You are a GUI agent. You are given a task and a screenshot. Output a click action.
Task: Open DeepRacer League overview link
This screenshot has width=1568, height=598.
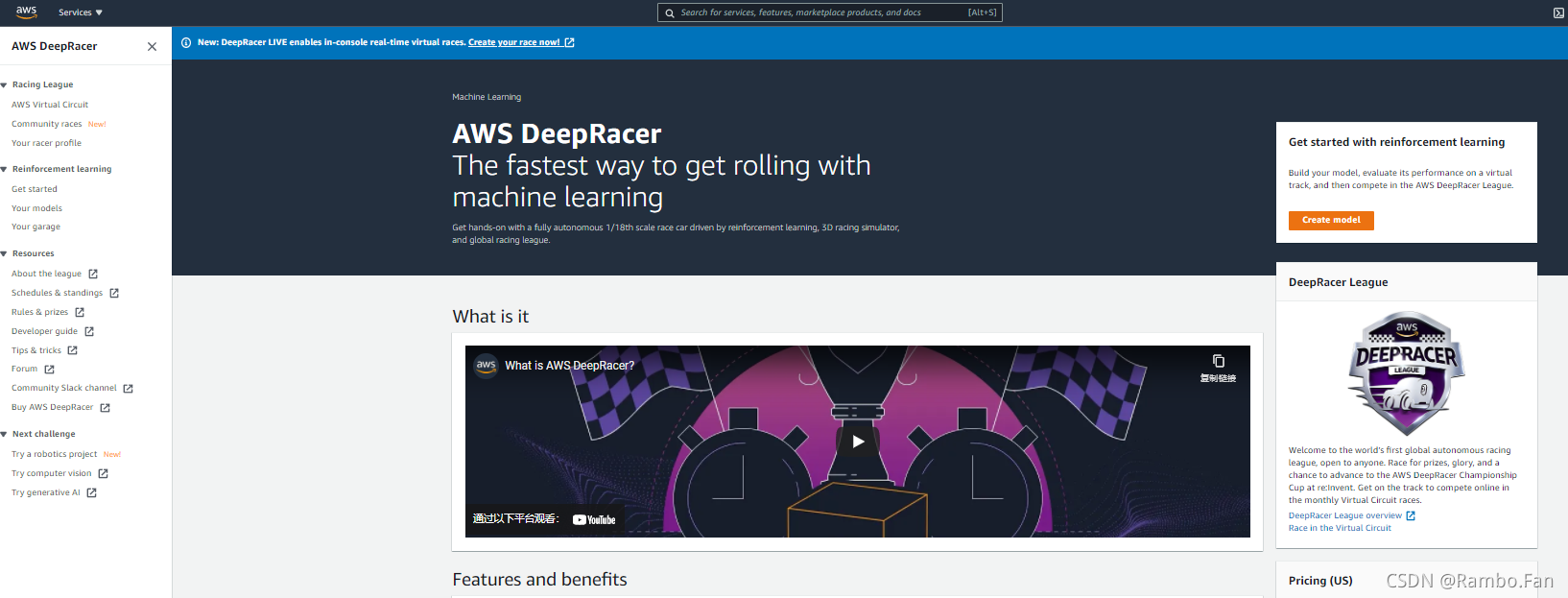(x=1344, y=515)
